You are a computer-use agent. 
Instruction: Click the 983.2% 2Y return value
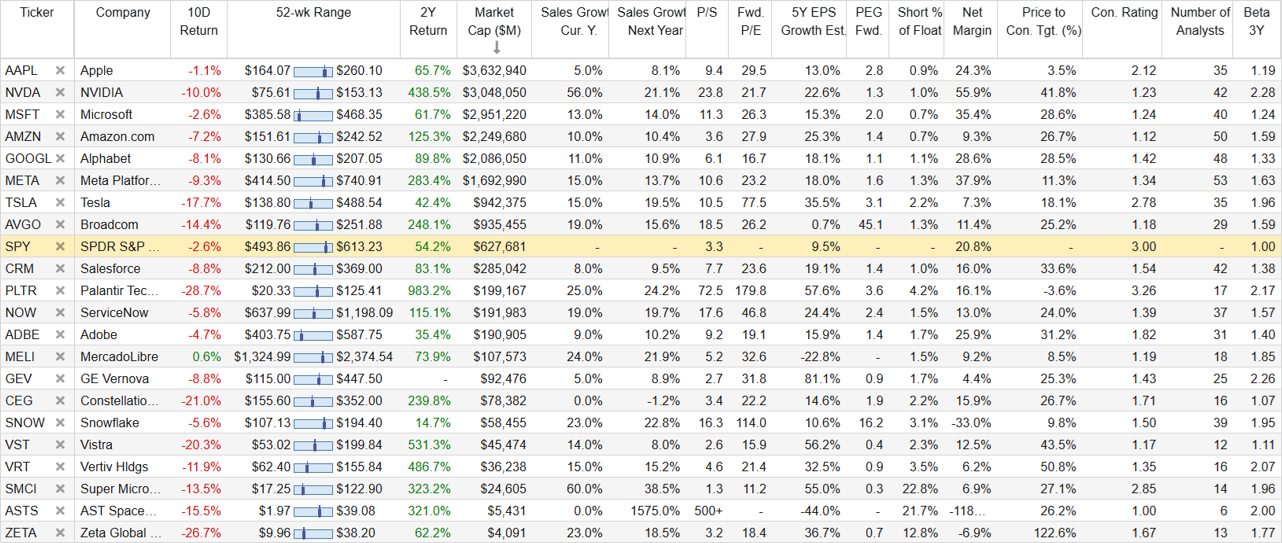coord(430,291)
